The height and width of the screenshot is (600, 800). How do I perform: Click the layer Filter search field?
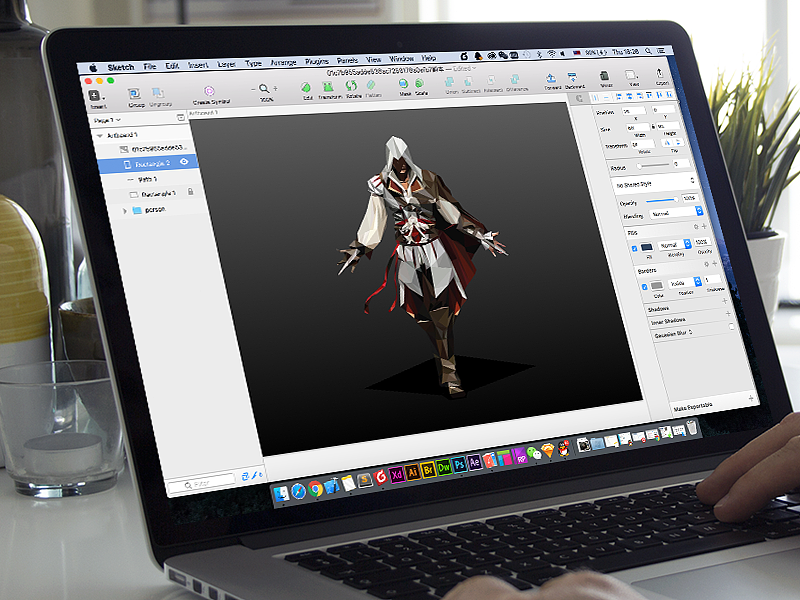(x=202, y=483)
